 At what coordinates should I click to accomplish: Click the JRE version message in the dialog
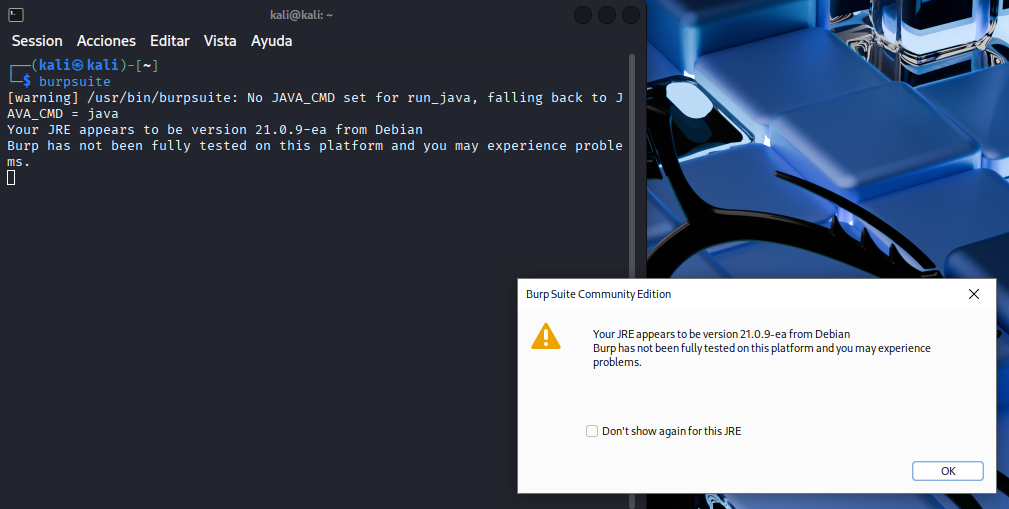pyautogui.click(x=721, y=334)
